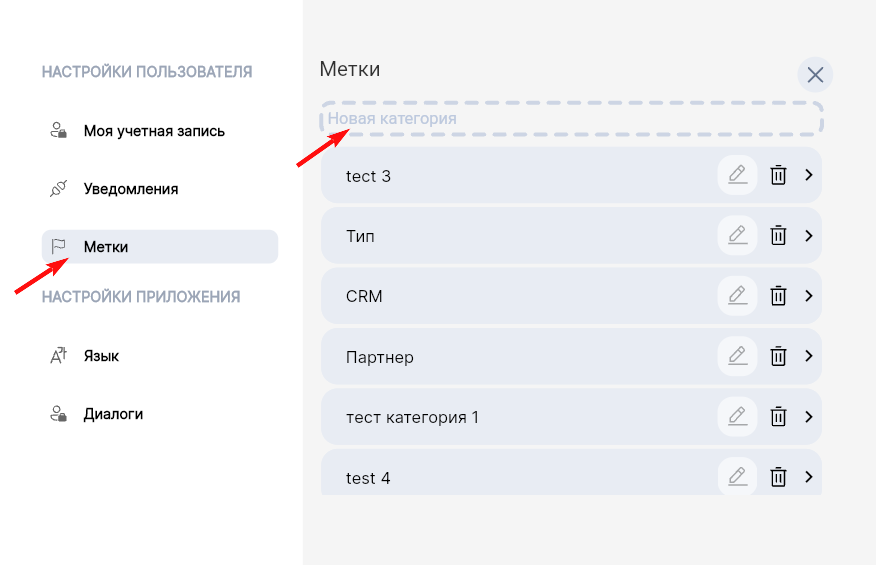Click the trash icon next to CRM
876x565 pixels.
pyautogui.click(x=778, y=296)
